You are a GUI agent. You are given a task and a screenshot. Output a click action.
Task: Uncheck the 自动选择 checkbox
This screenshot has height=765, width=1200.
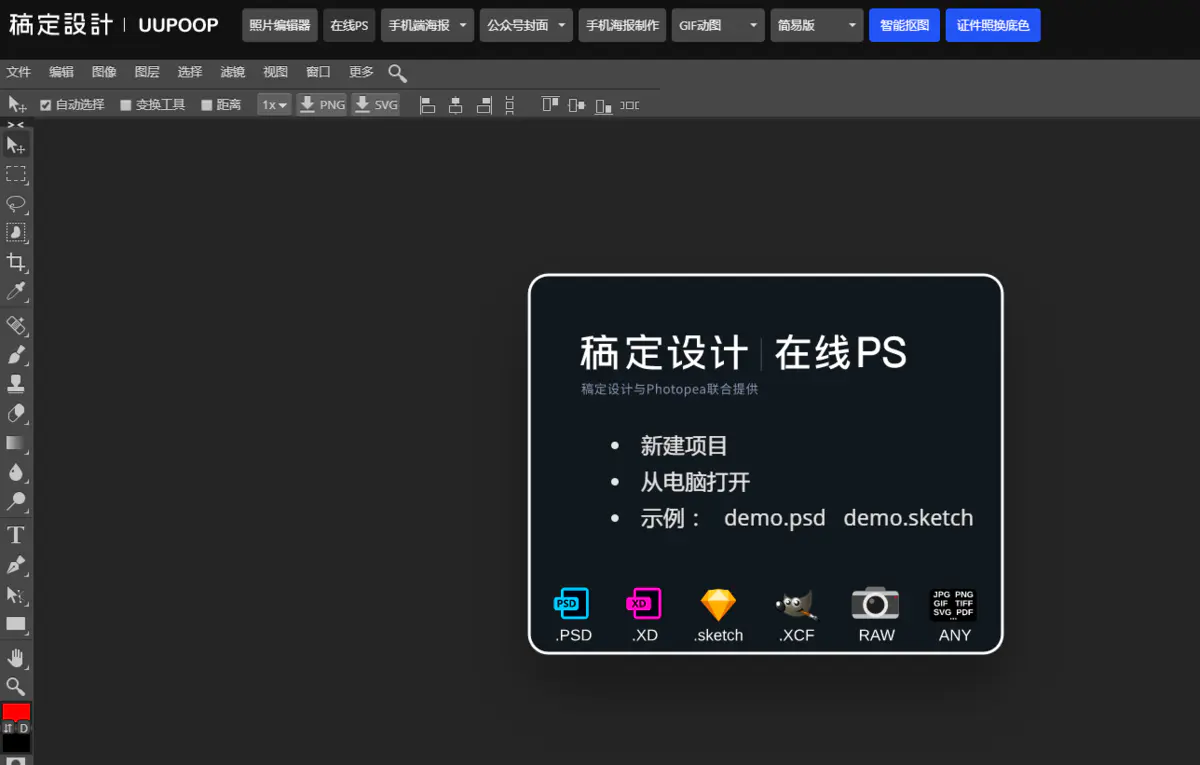46,105
